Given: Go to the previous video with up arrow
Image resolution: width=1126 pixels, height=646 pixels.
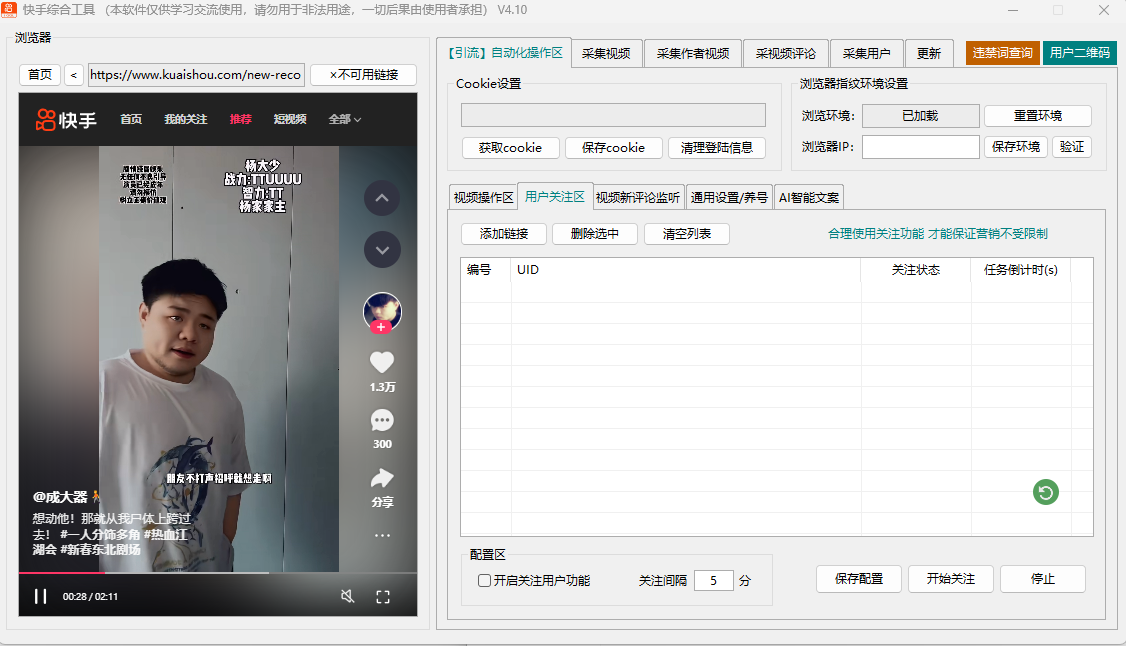Looking at the screenshot, I should point(382,198).
